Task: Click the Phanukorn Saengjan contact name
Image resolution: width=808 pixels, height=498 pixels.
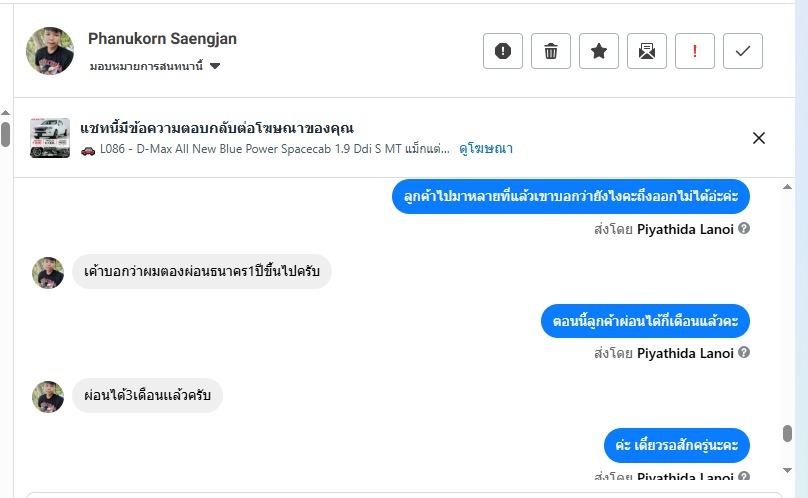Action: click(162, 39)
